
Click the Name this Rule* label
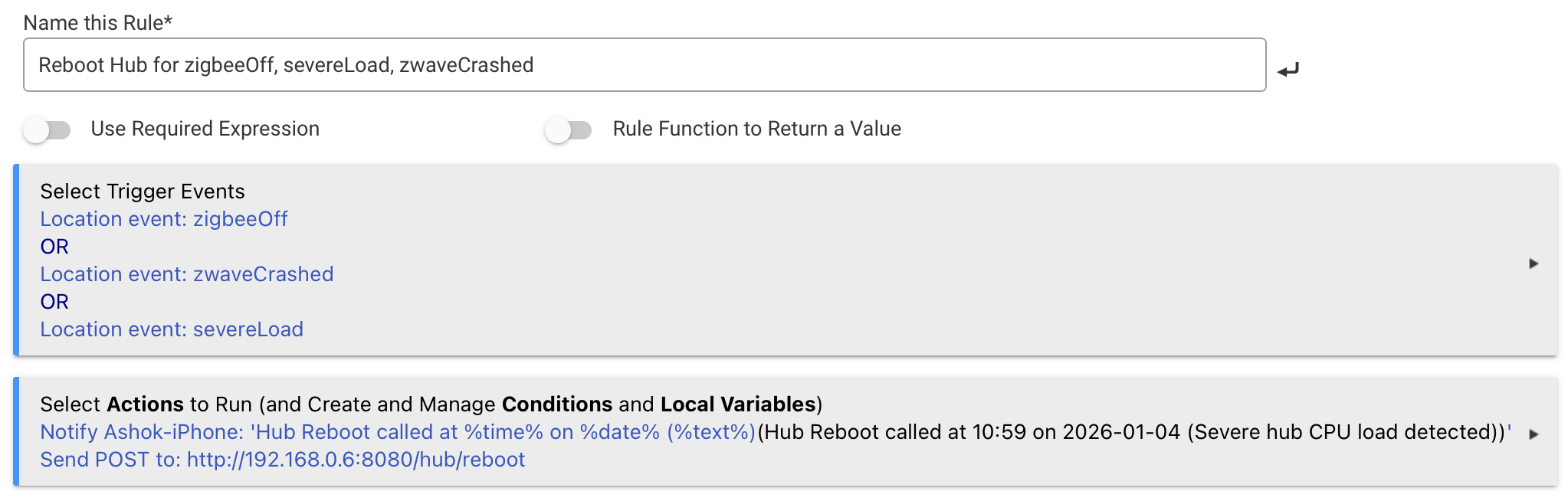coord(97,23)
